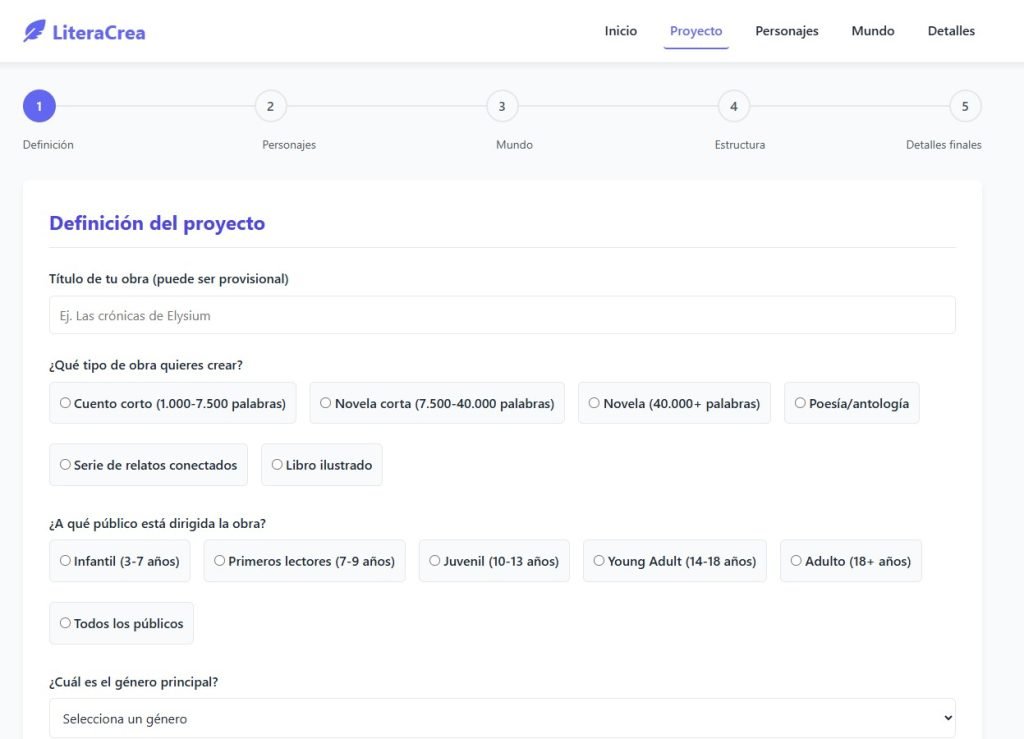
Task: Click step 5 Detalles finales circle
Action: point(965,106)
